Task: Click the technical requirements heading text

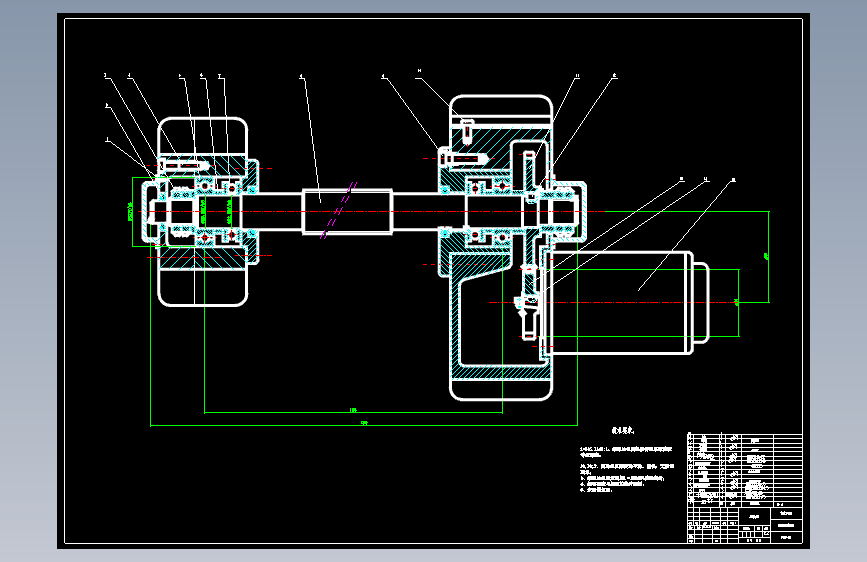Action: 623,430
